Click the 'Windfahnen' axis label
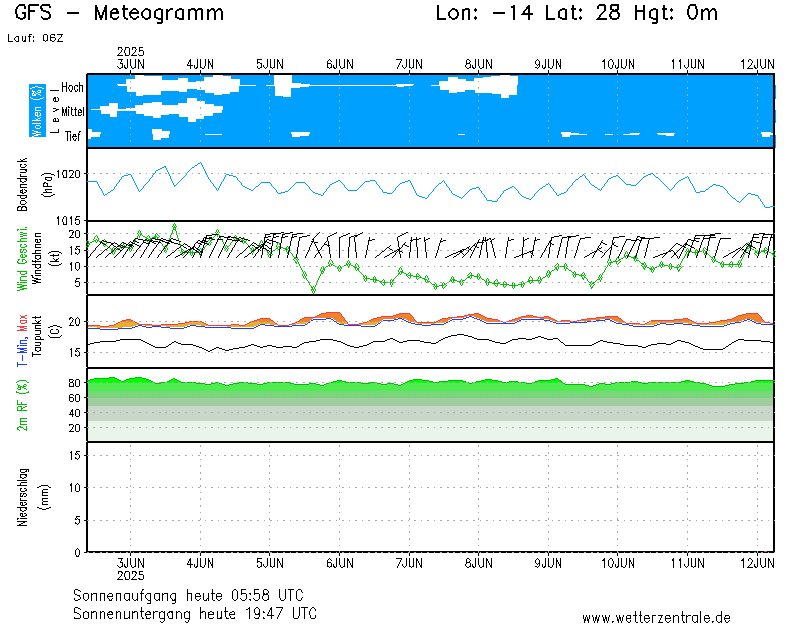The height and width of the screenshot is (625, 800). point(37,259)
